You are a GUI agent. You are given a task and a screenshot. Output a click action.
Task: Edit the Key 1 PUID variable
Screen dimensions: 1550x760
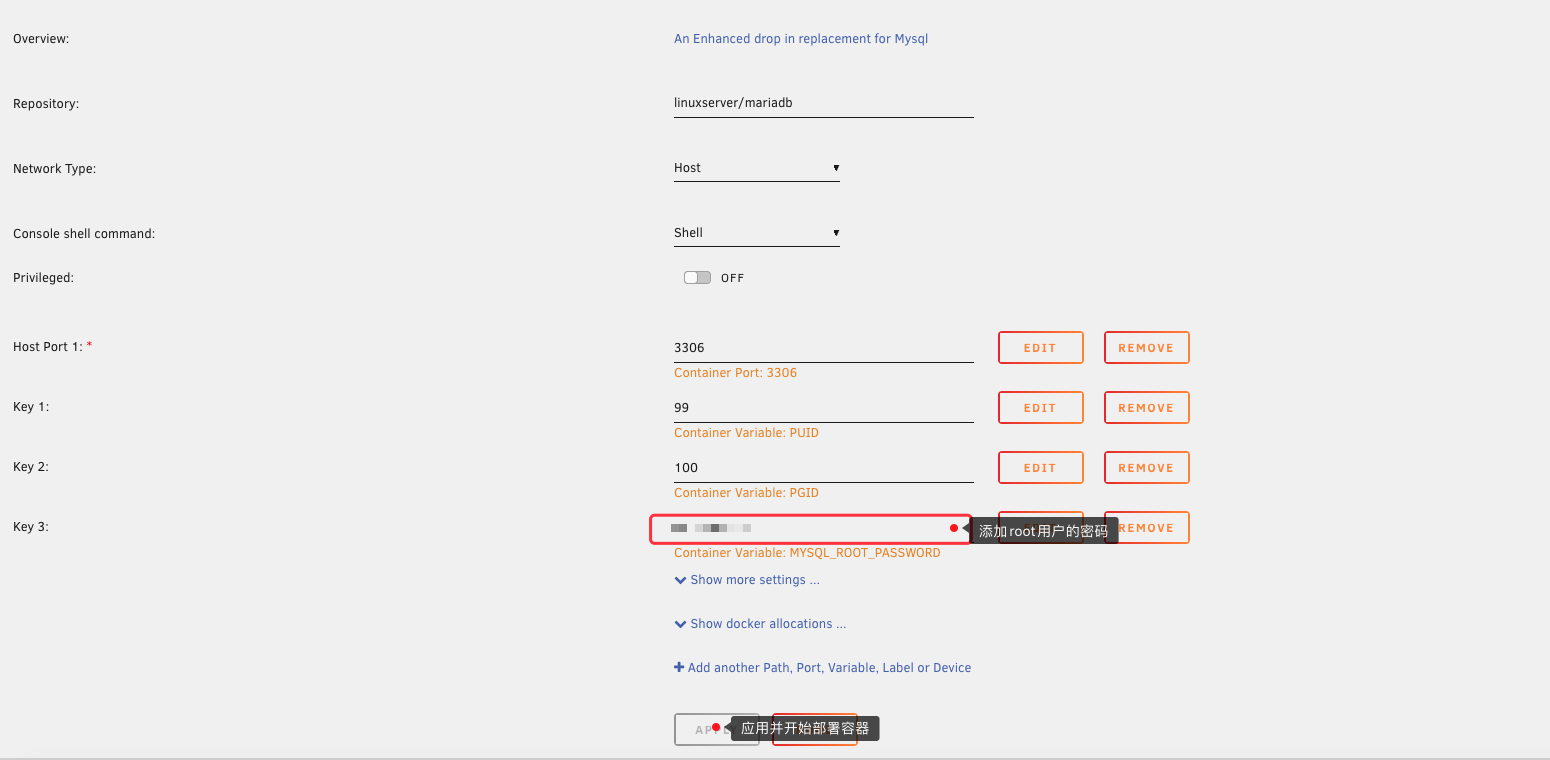tap(1041, 408)
